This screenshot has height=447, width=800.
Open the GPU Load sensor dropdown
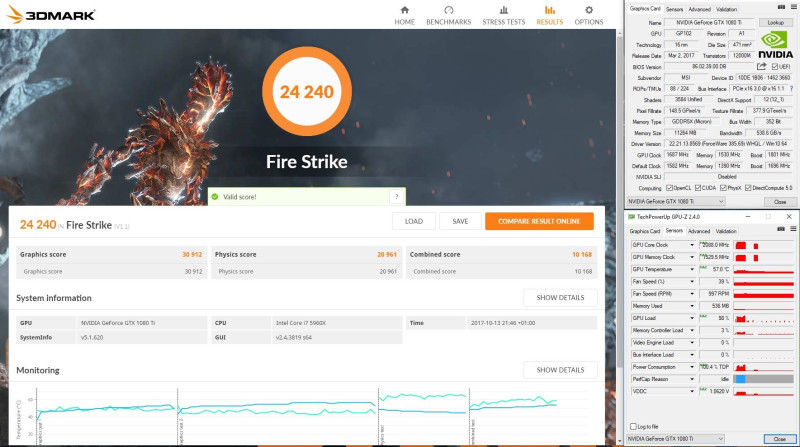point(692,318)
